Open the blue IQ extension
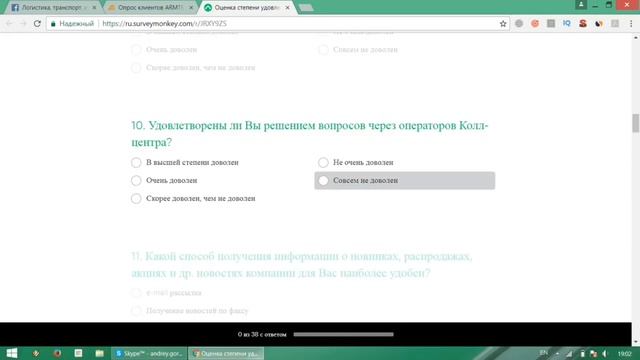This screenshot has width=640, height=360. click(x=567, y=24)
